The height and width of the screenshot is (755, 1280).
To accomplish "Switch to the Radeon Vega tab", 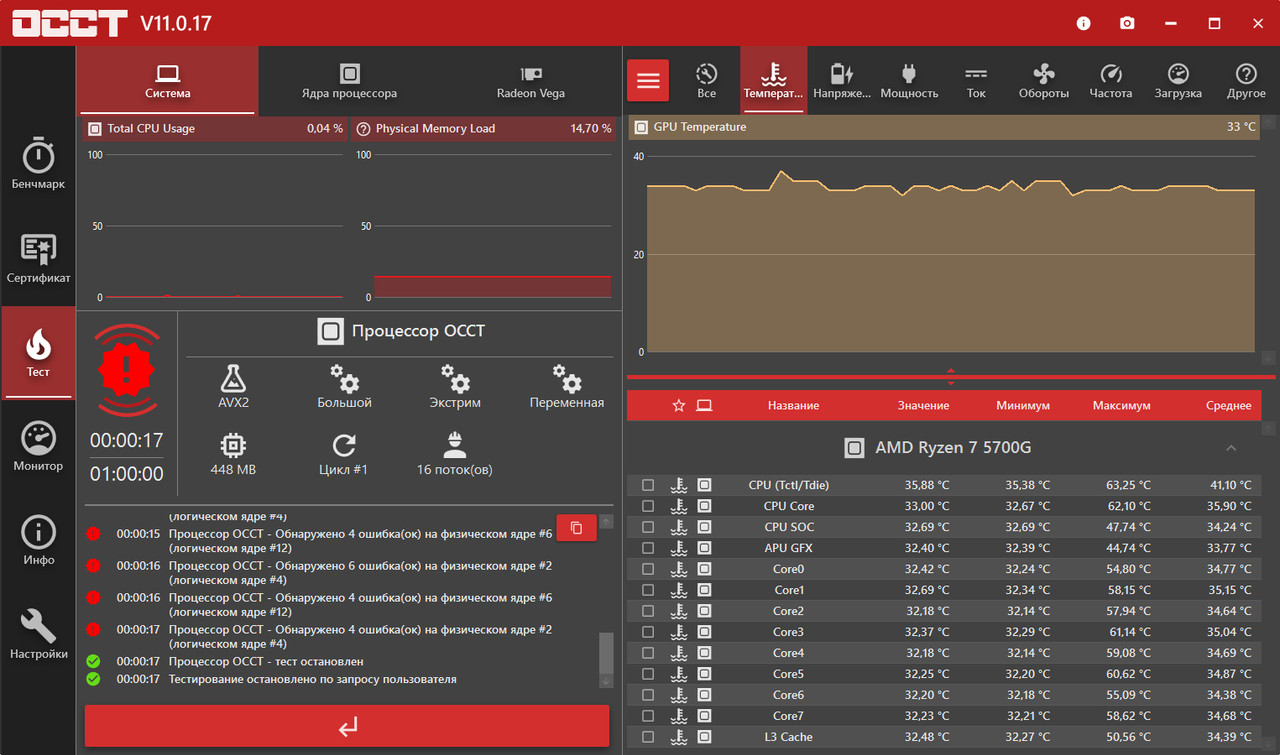I will tap(531, 80).
